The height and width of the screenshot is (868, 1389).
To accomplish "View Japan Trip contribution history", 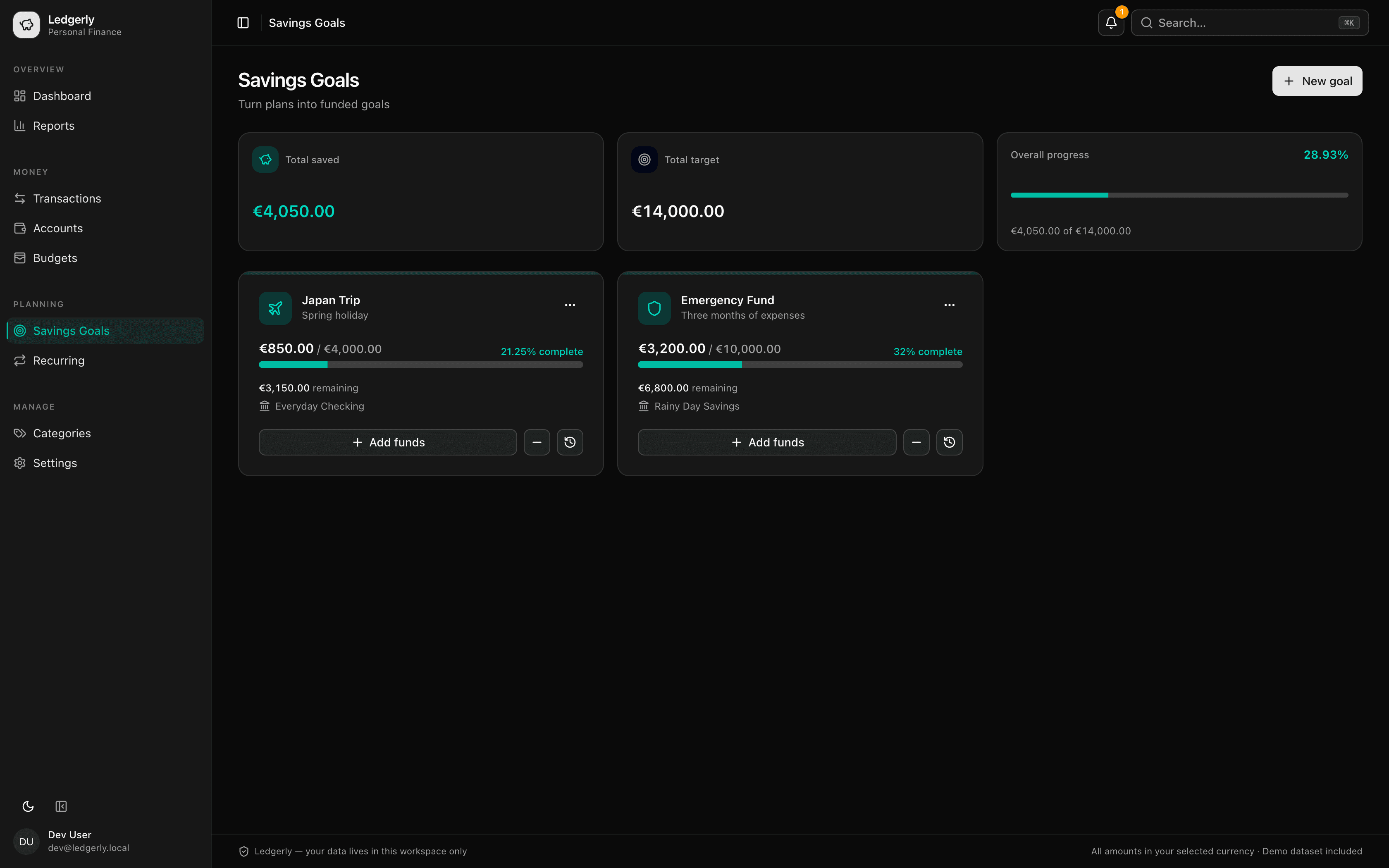I will 570,442.
